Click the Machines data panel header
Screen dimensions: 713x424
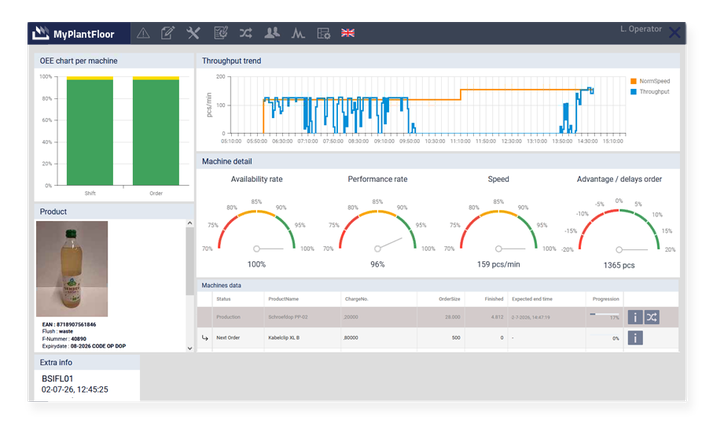point(438,285)
